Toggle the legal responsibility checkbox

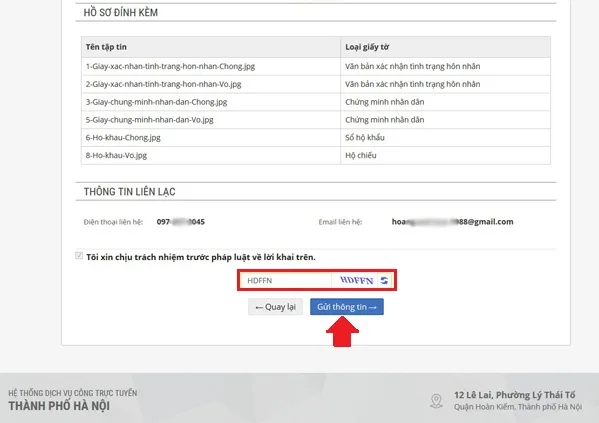[79, 256]
